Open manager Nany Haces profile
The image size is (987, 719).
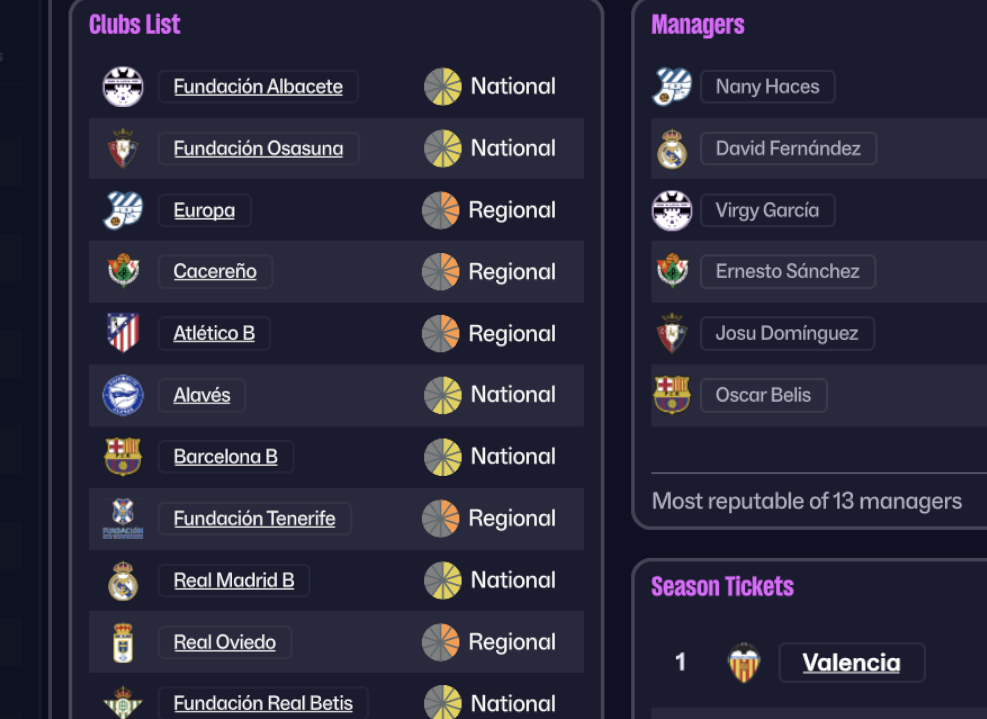(x=767, y=87)
